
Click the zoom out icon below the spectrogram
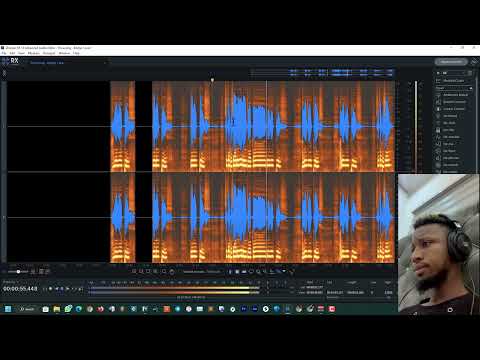(141, 272)
